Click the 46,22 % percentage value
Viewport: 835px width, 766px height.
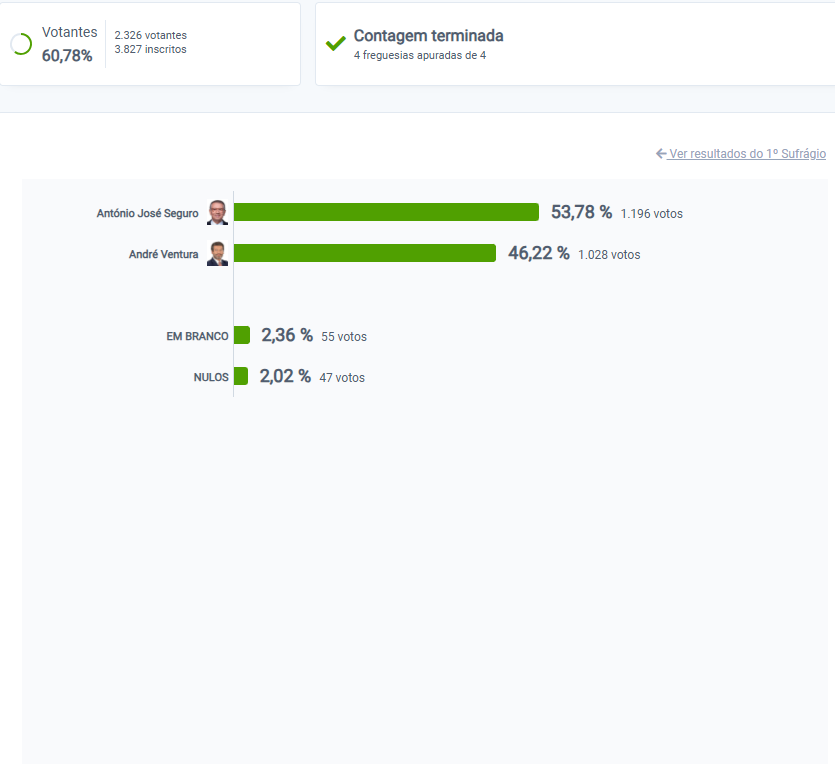[538, 253]
